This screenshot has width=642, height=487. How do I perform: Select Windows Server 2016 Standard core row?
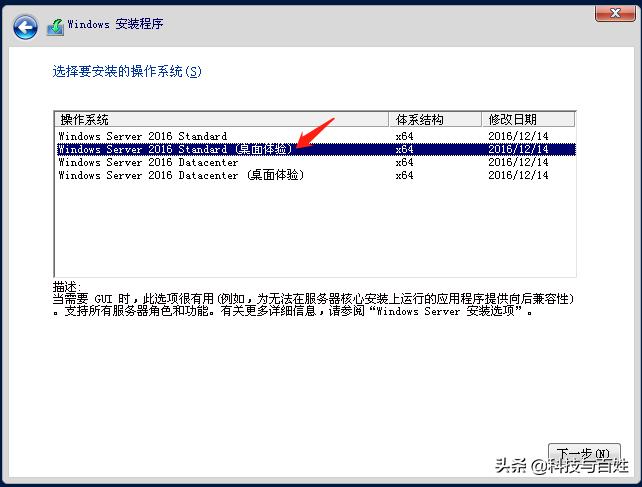(x=315, y=136)
